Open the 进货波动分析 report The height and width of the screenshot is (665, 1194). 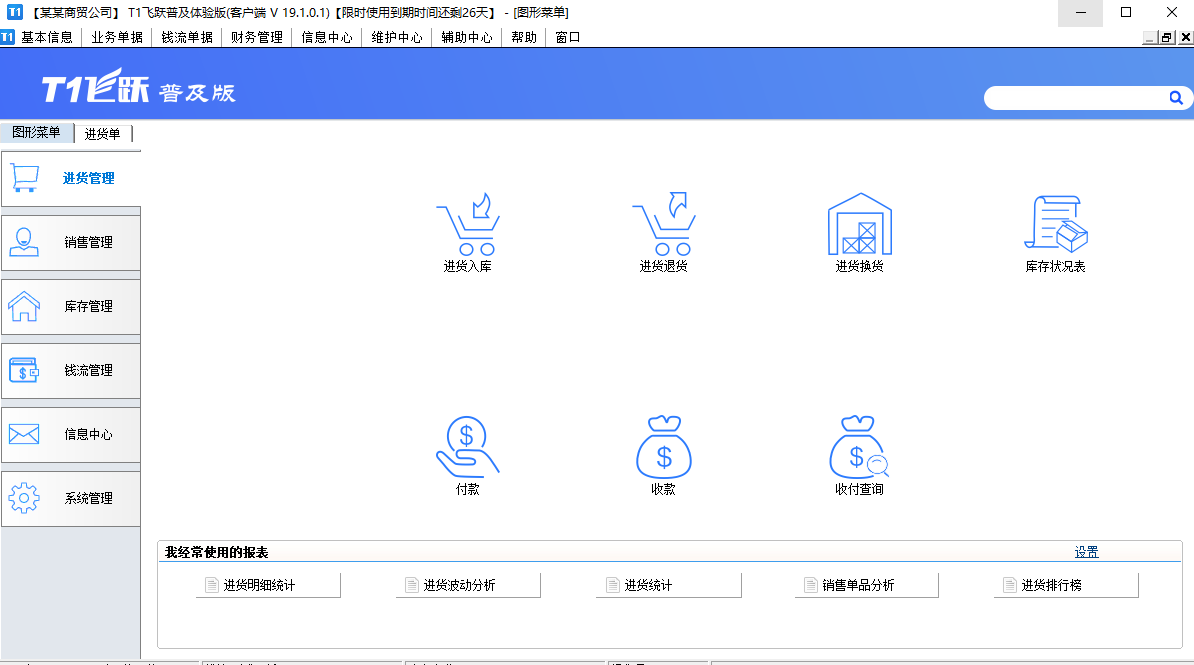468,585
